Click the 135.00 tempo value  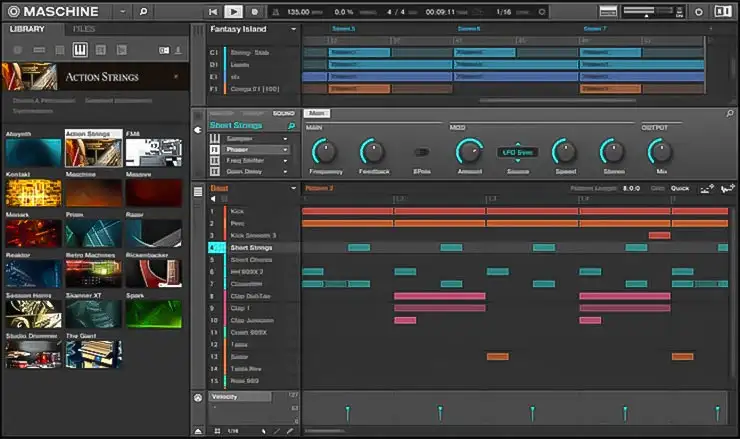(298, 12)
